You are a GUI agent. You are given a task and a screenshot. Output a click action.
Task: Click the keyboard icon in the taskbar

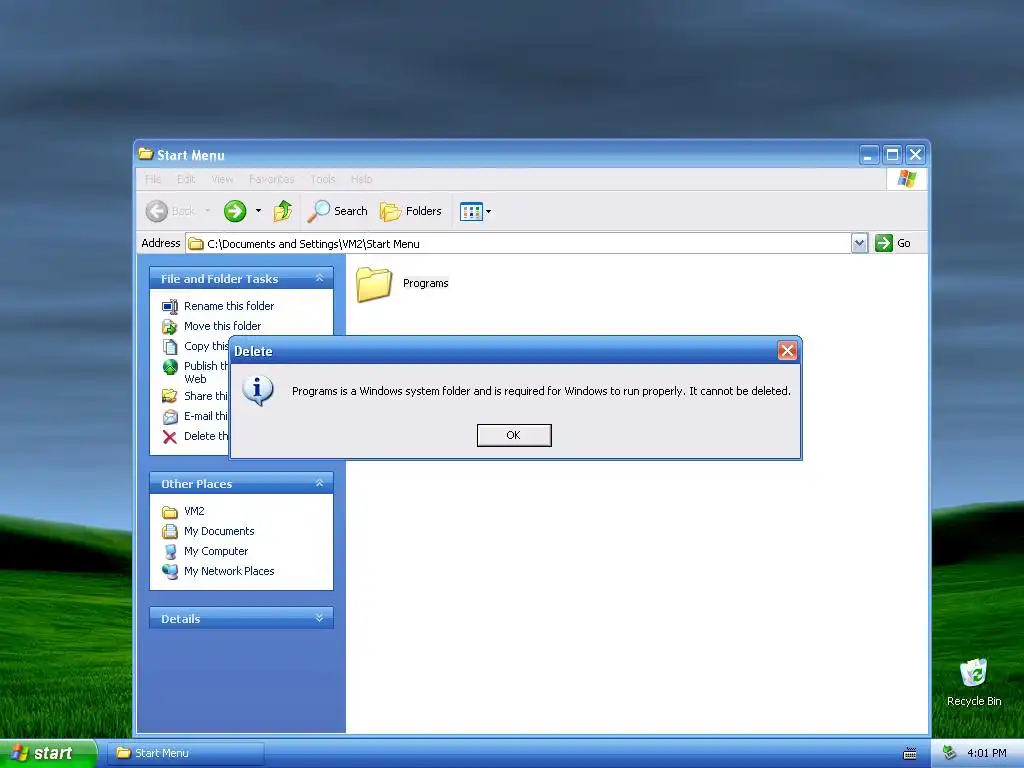click(x=910, y=754)
